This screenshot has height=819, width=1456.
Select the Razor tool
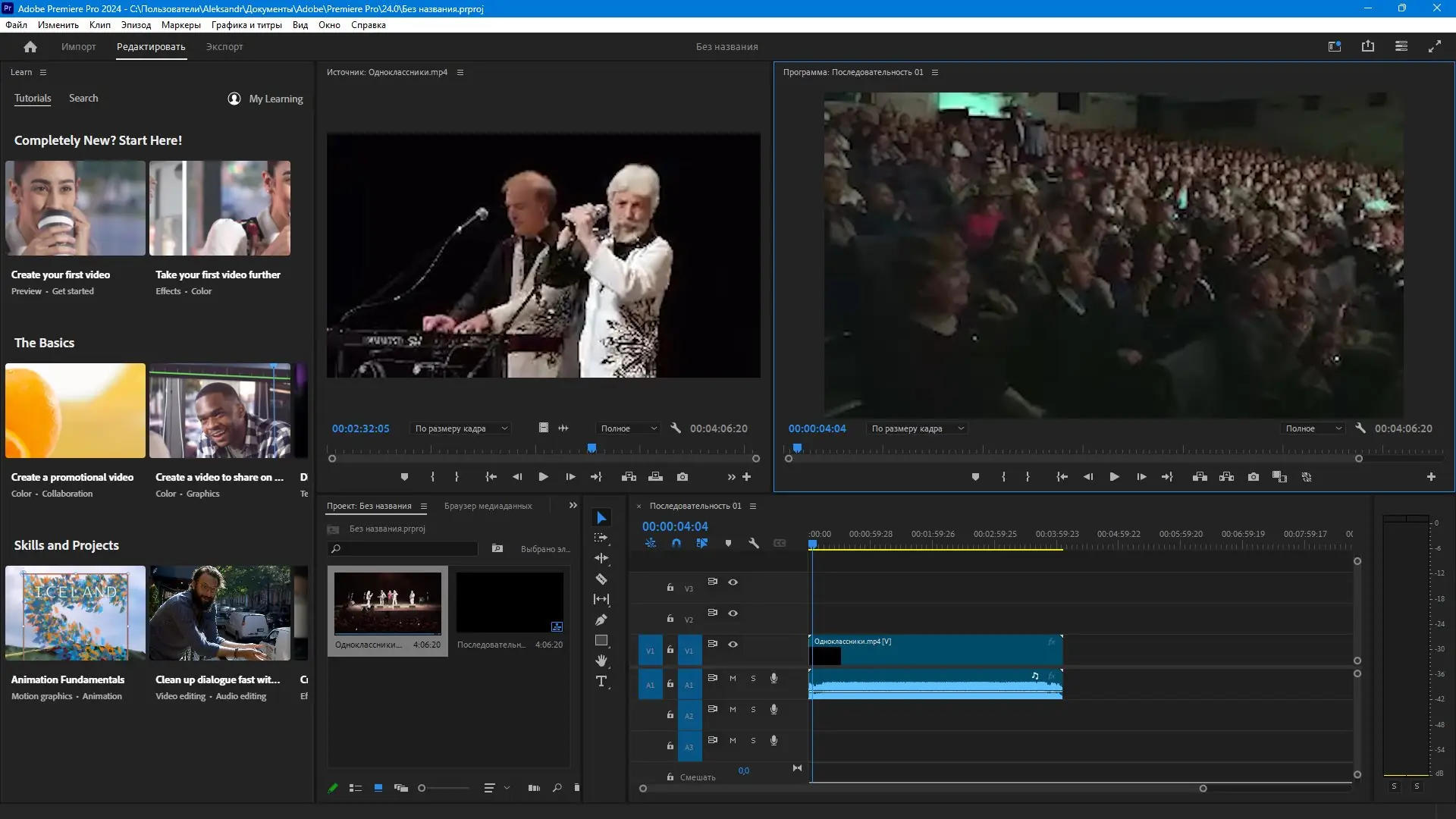tap(601, 579)
